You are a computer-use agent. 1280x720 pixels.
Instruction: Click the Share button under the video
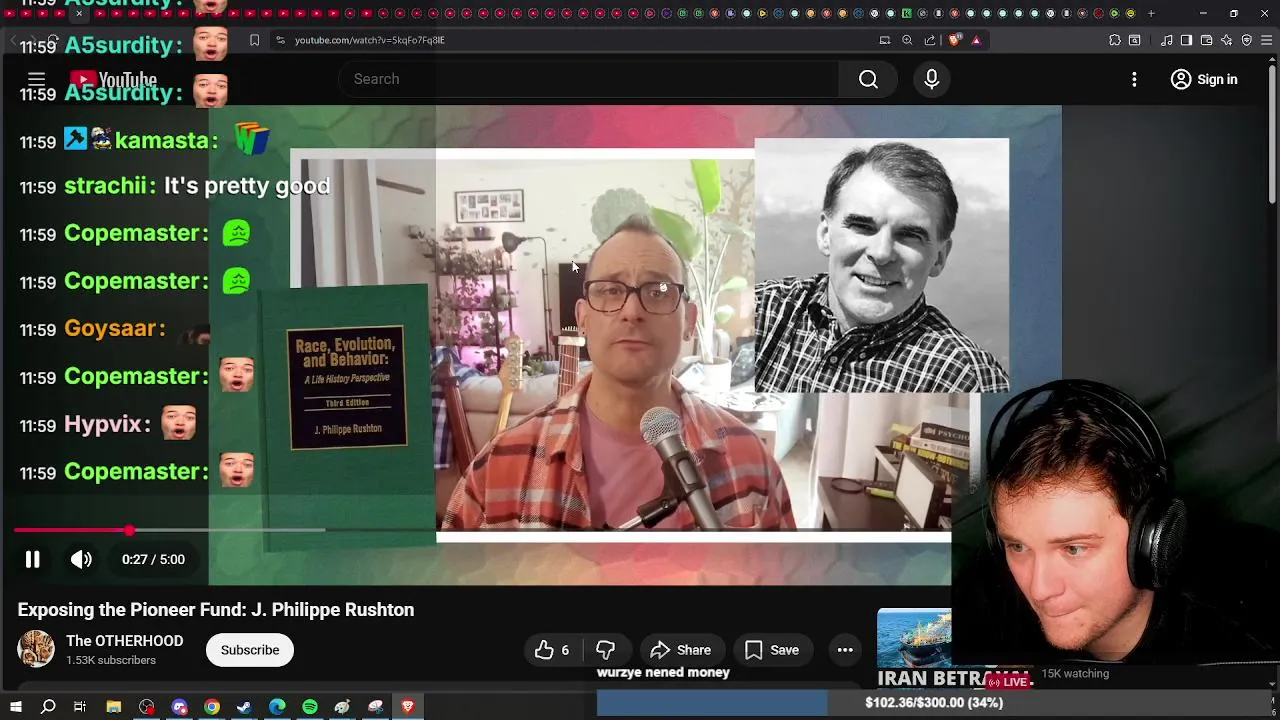pos(681,650)
